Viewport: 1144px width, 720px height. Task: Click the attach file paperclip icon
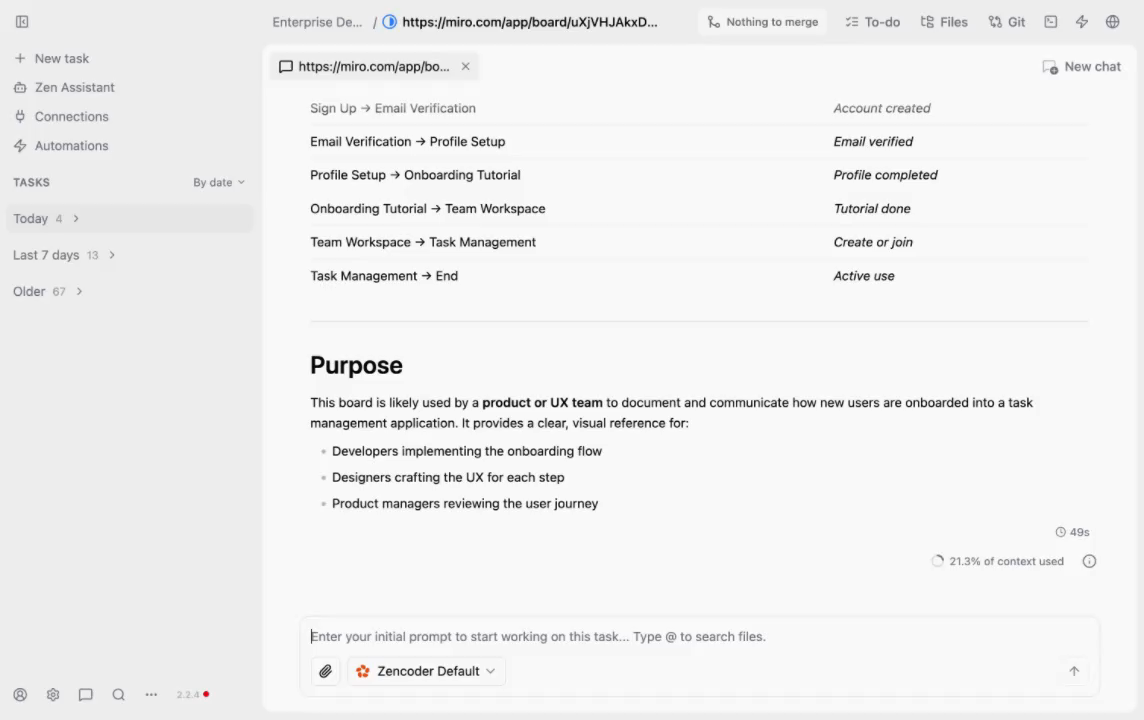325,671
